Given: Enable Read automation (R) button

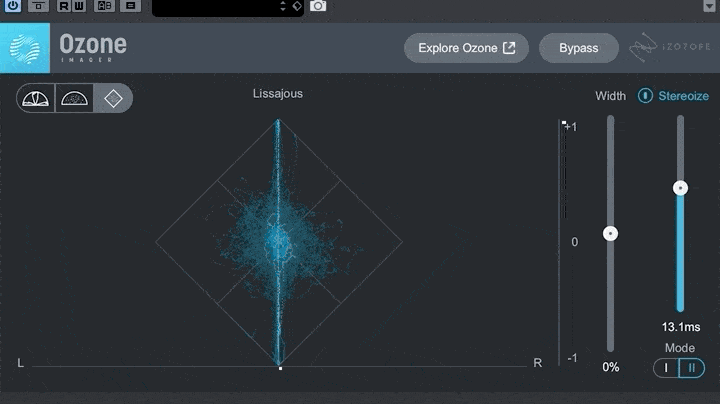Looking at the screenshot, I should (x=64, y=6).
